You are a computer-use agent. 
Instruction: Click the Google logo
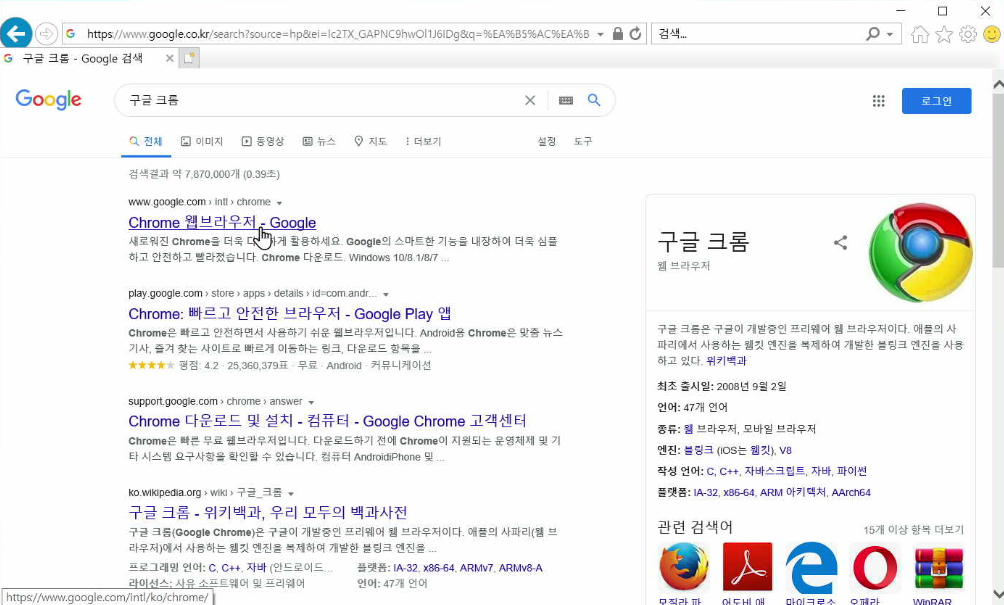[49, 100]
